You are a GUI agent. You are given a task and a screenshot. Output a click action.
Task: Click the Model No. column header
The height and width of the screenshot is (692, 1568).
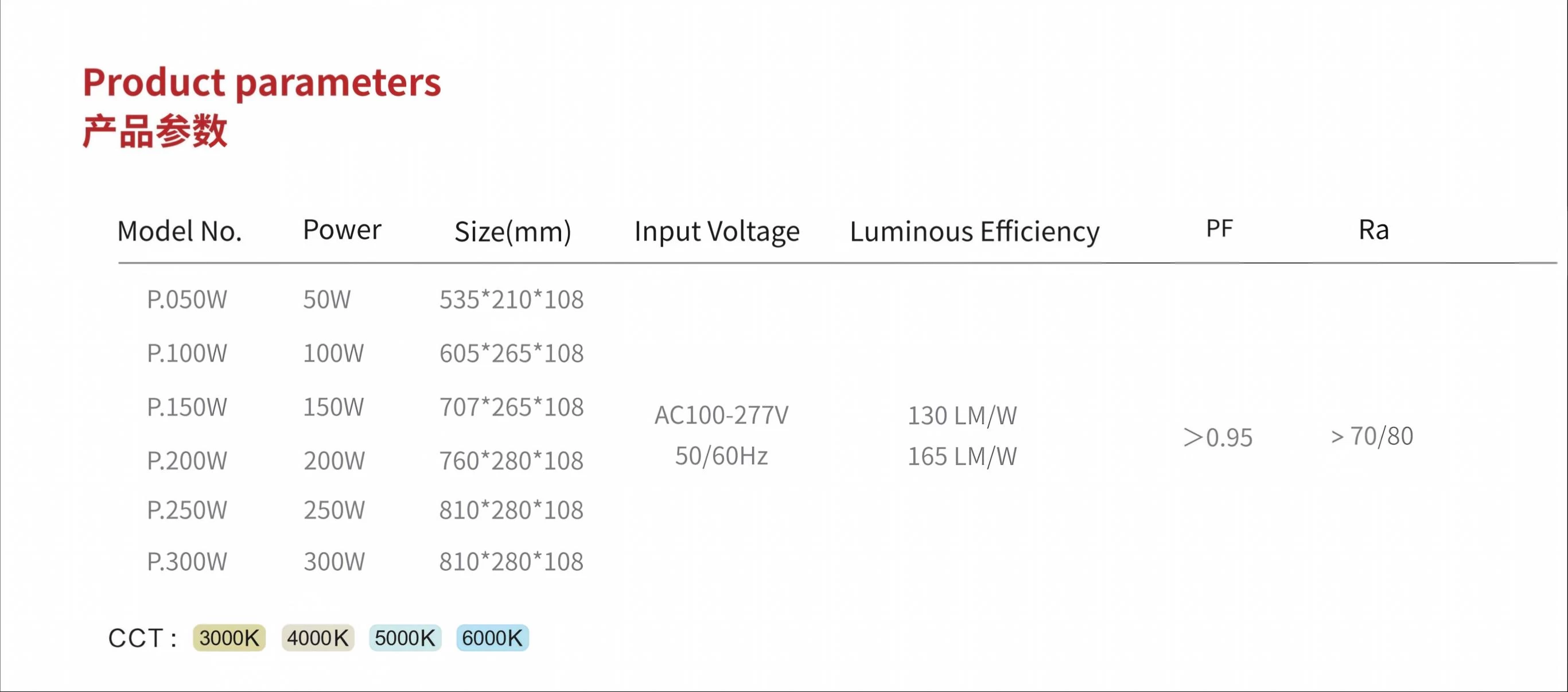tap(180, 231)
